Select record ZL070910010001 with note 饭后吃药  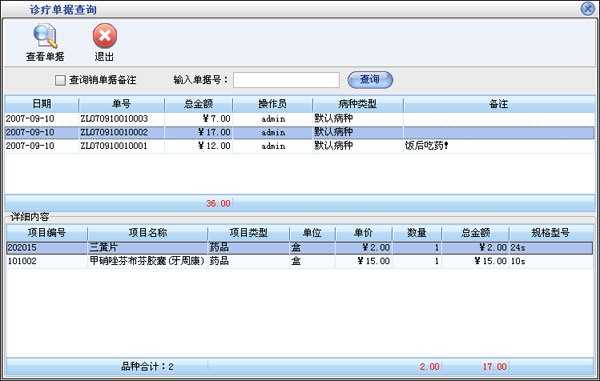[300, 146]
